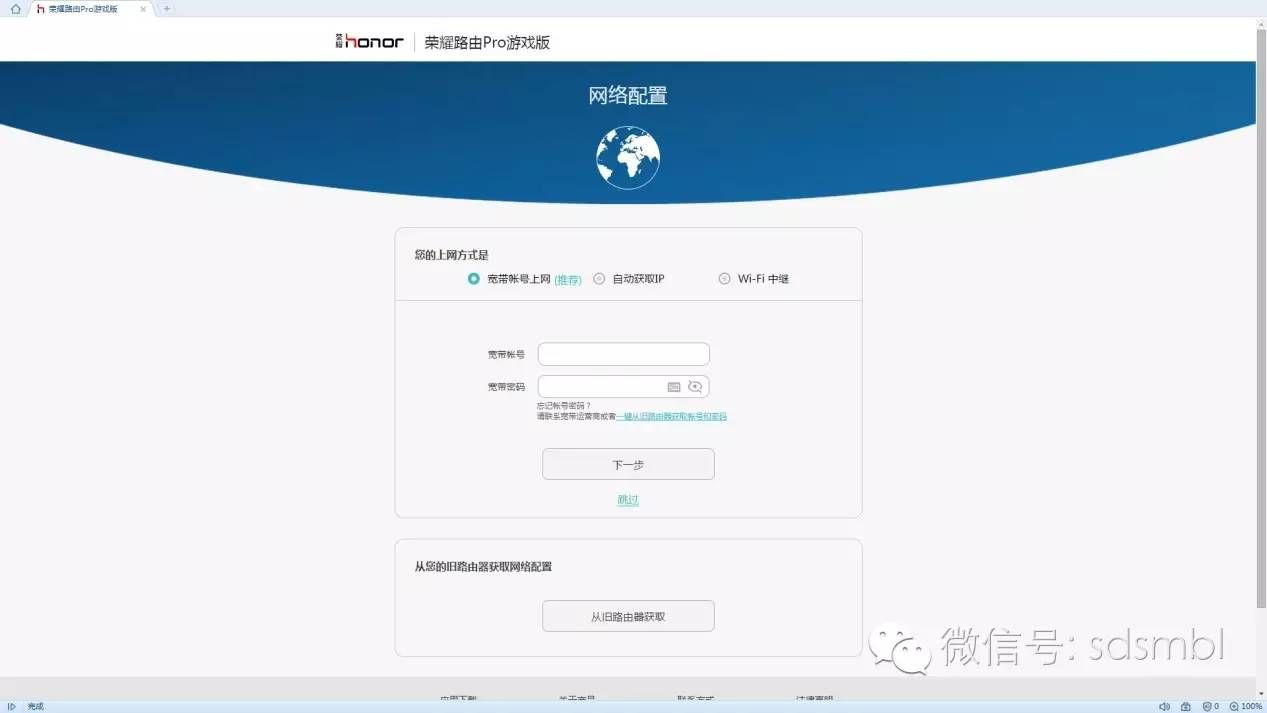Viewport: 1267px width, 713px height.
Task: Click the globe network icon
Action: coord(628,157)
